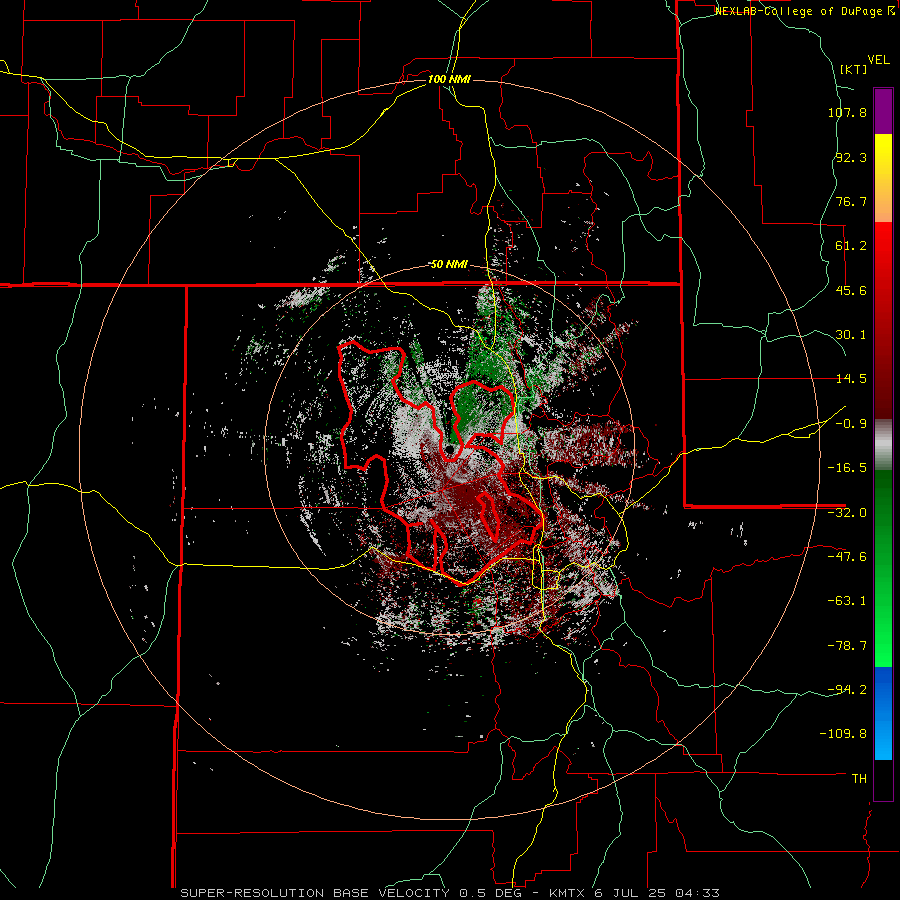Pick the blue segment of the velocity color bar
900x900 pixels.
883,713
